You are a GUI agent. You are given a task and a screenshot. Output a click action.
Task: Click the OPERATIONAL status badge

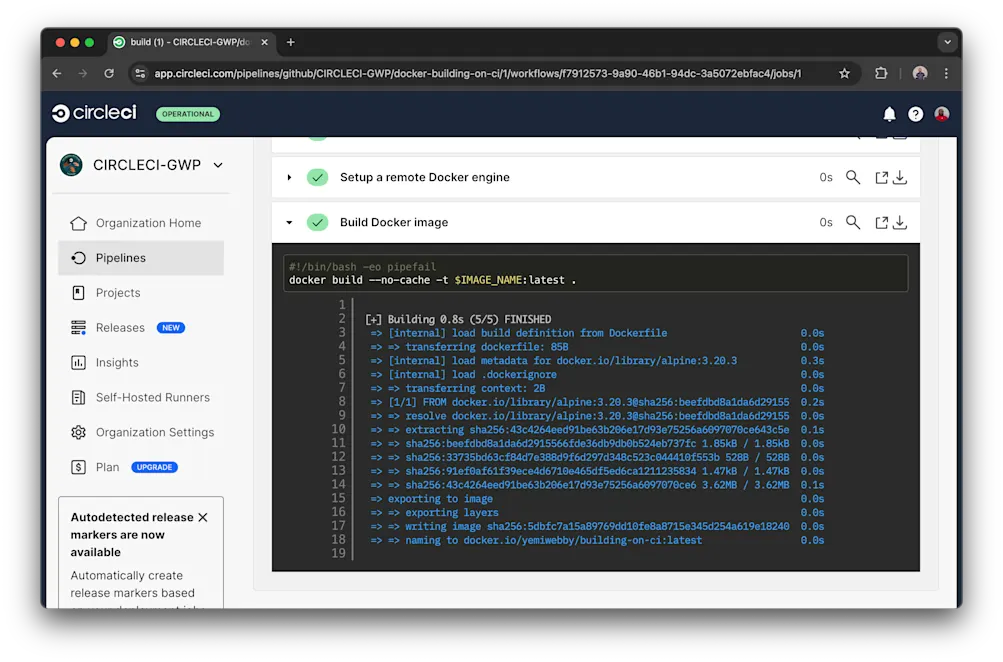click(188, 114)
